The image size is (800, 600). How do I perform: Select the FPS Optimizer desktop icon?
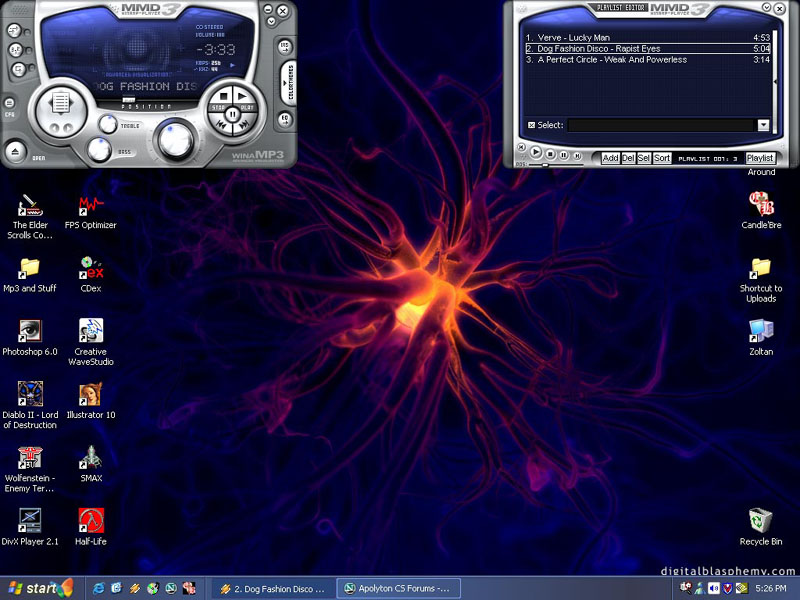pyautogui.click(x=91, y=206)
